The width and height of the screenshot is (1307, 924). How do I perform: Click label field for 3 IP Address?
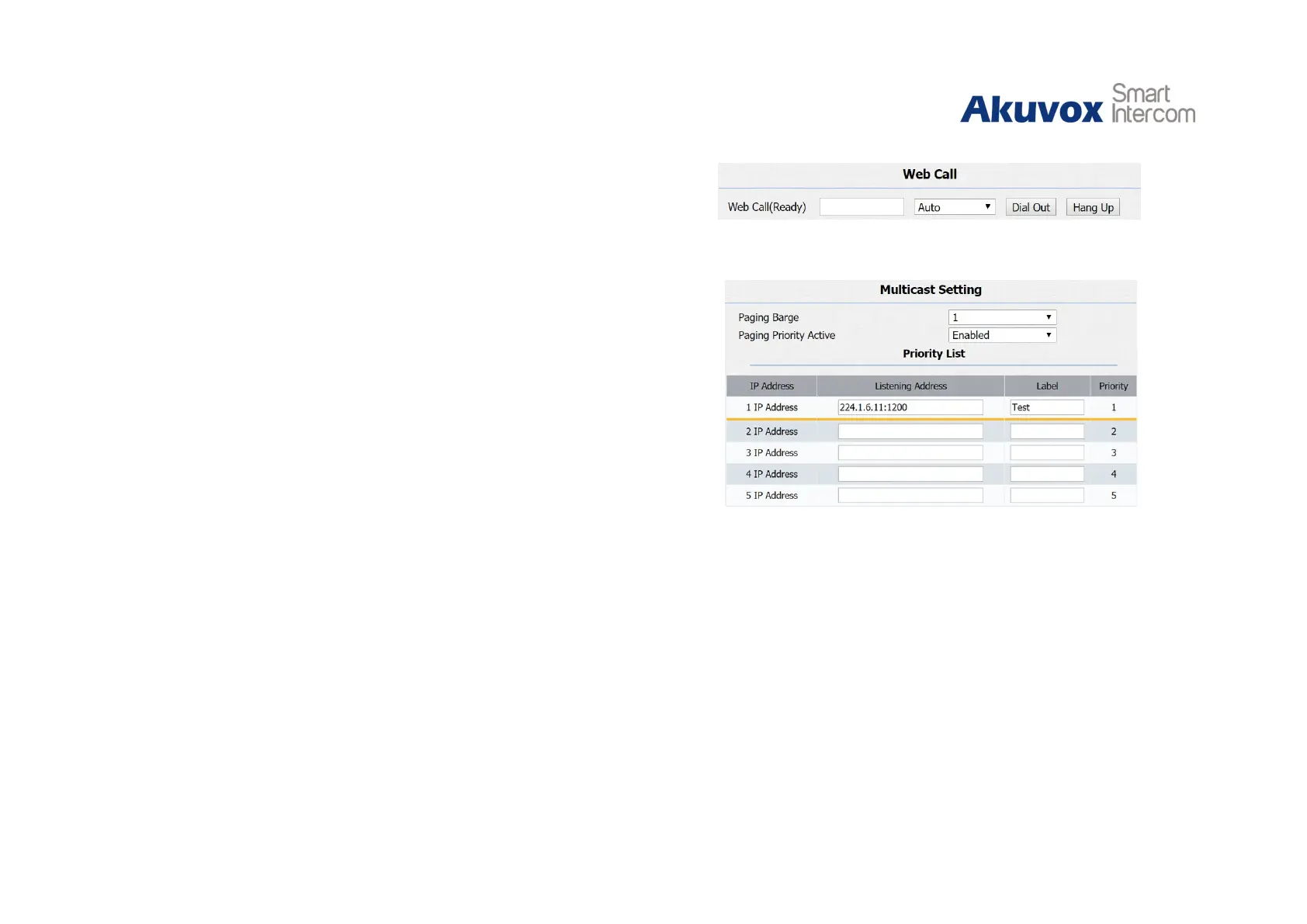click(x=1047, y=452)
